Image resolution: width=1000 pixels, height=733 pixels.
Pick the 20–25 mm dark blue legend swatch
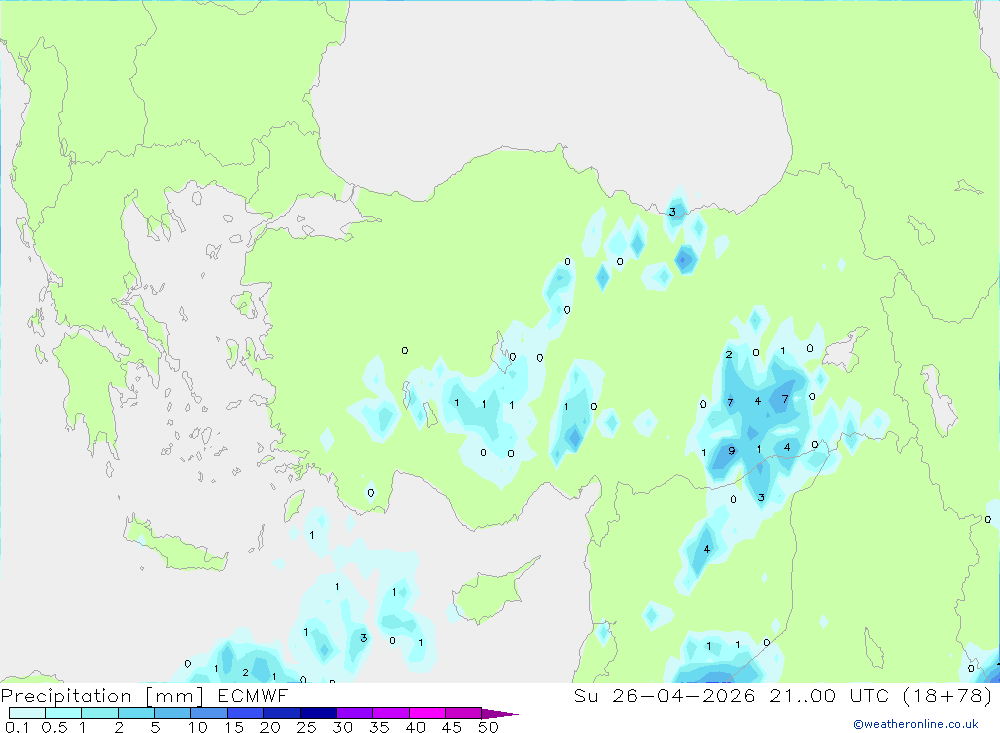tap(282, 713)
